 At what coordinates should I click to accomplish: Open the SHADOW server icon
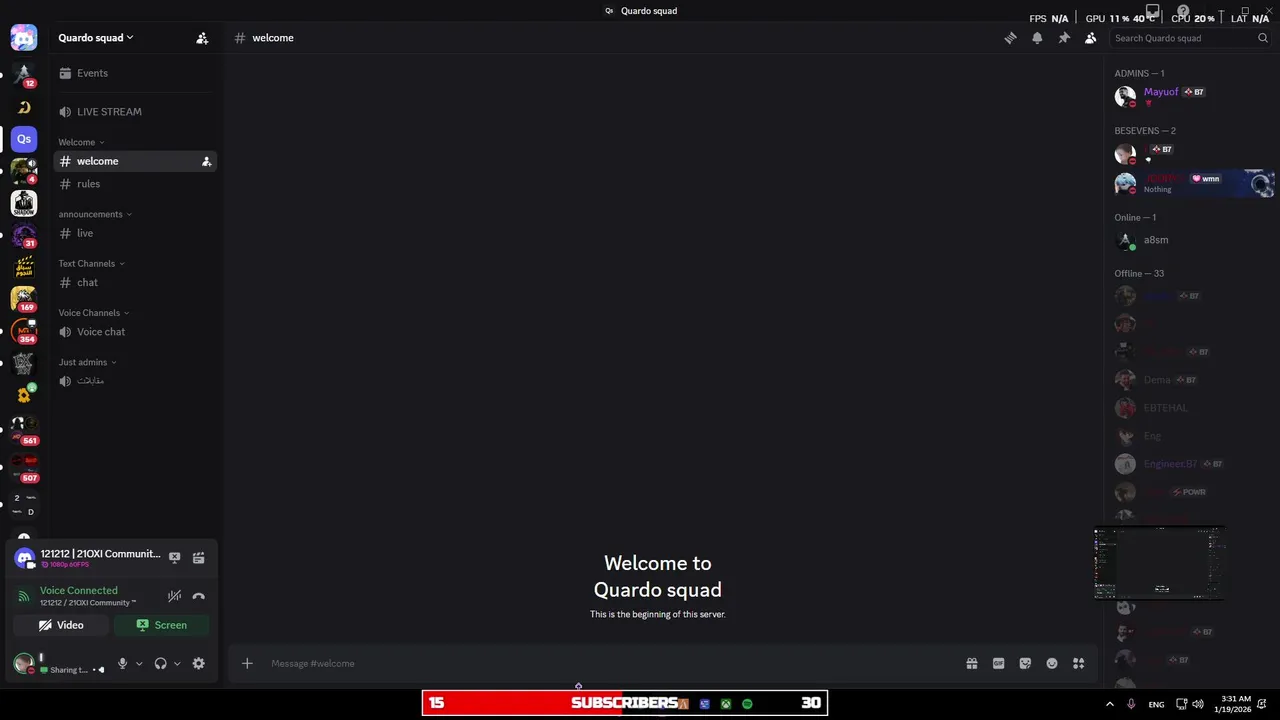pos(24,203)
